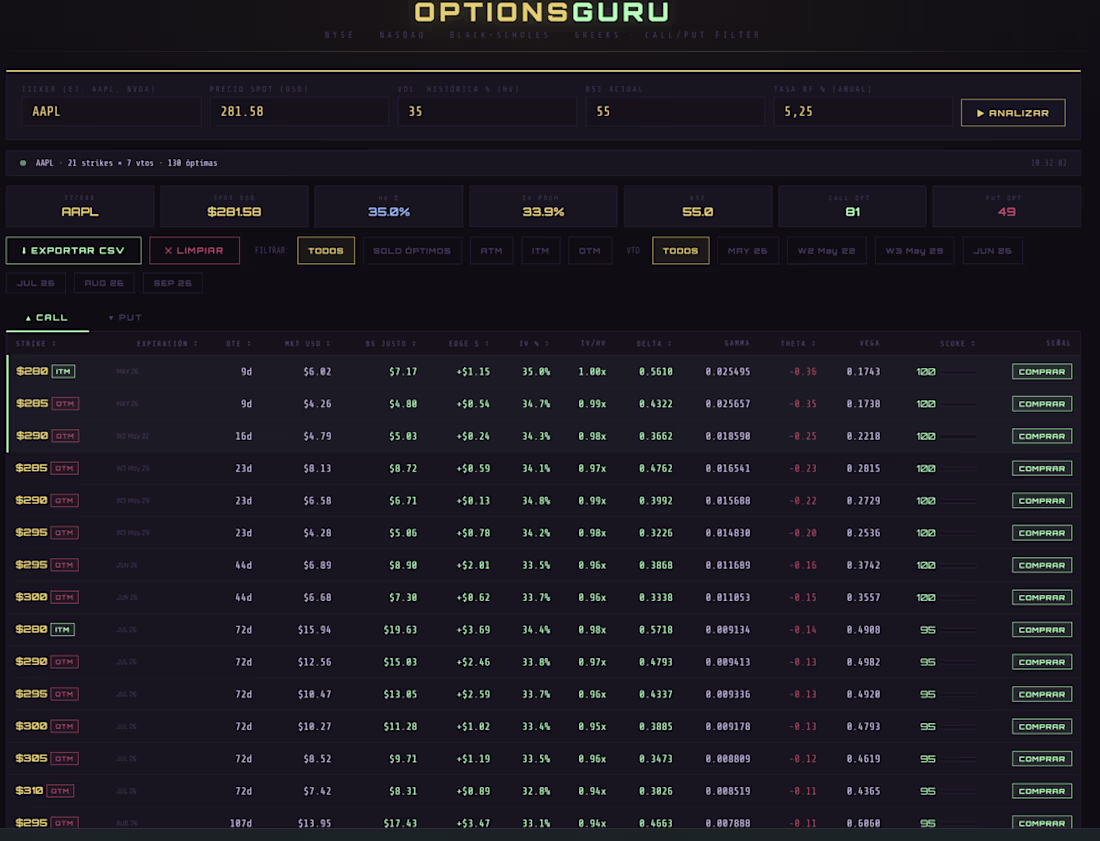Click the spot price field showing 281.58

point(300,112)
